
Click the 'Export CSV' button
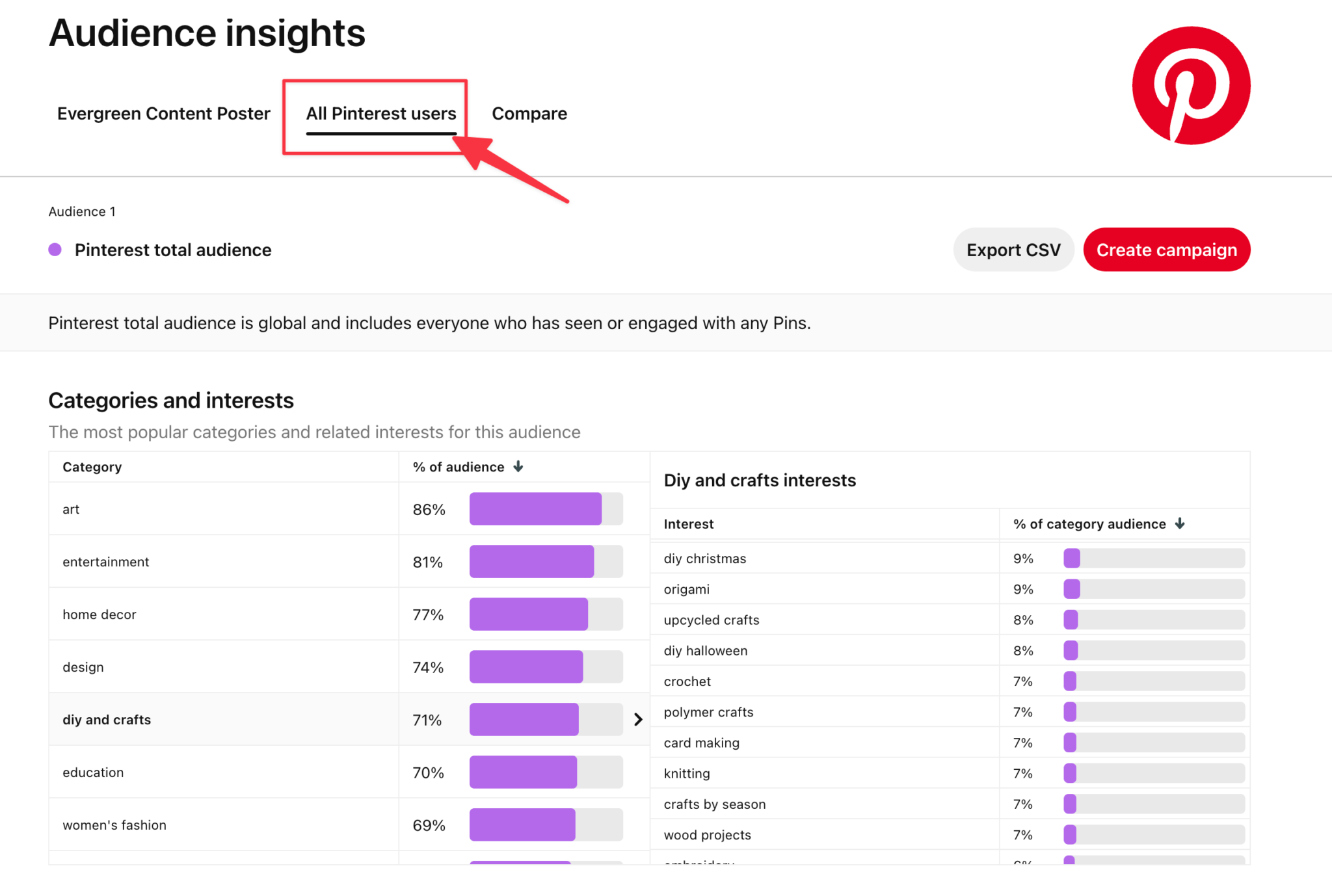tap(1013, 249)
